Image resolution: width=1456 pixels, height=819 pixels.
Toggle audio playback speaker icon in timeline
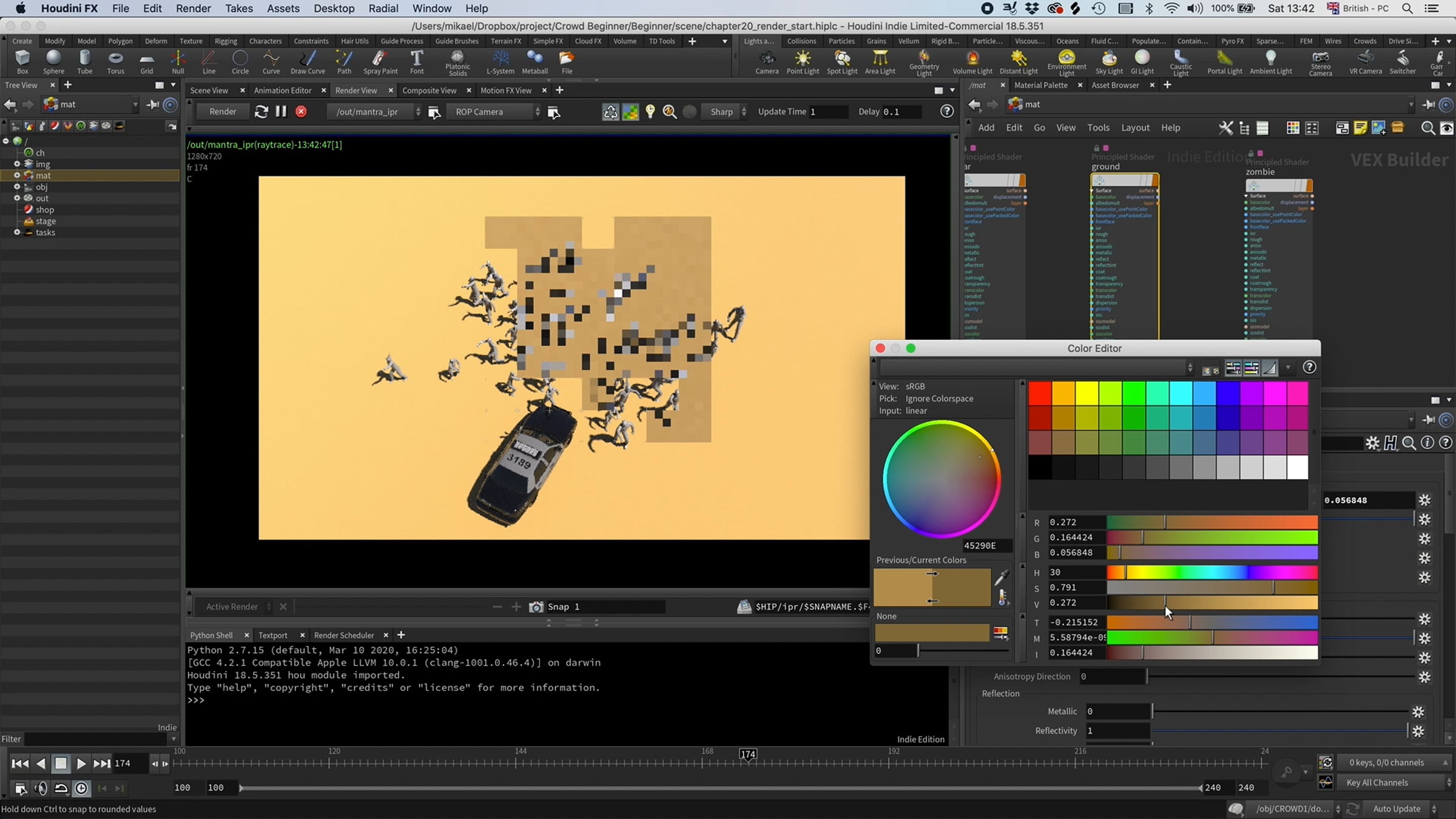point(41,788)
